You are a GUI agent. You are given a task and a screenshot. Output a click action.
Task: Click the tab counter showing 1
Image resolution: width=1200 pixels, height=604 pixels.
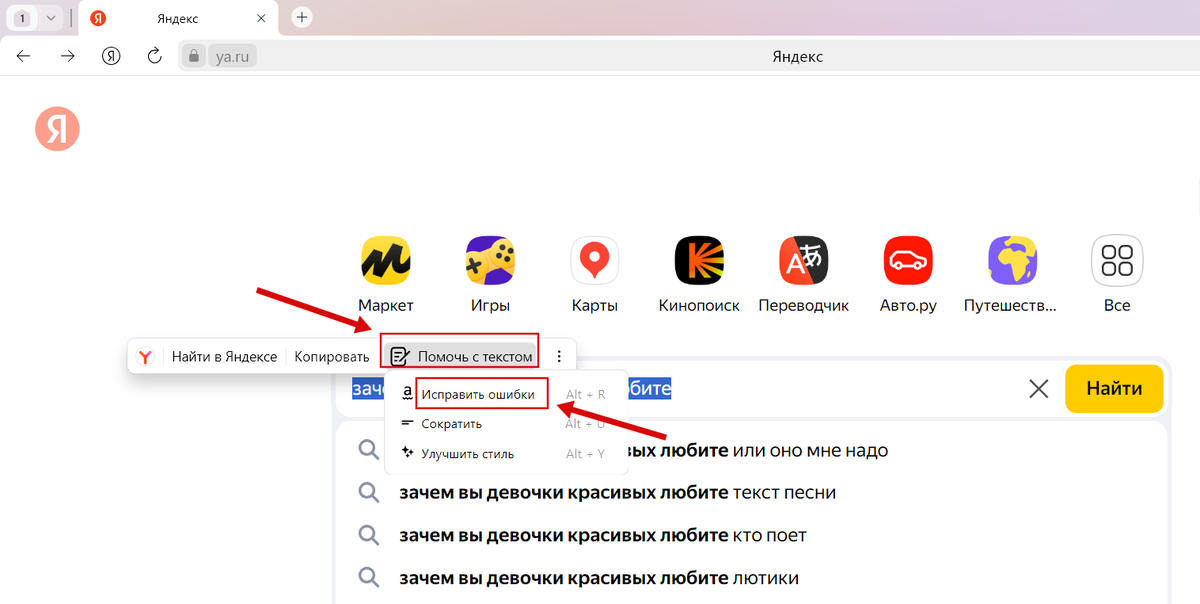coord(22,18)
